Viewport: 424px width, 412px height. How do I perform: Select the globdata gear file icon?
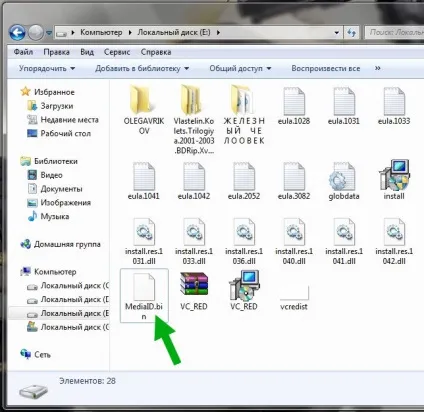tap(343, 177)
